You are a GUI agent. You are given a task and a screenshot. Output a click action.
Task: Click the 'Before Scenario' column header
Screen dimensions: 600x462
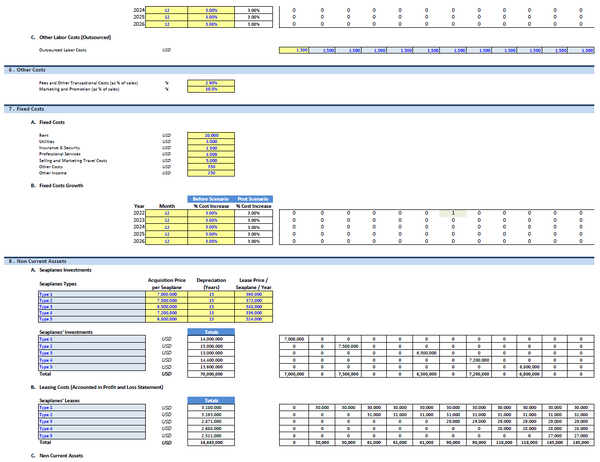[x=211, y=199]
